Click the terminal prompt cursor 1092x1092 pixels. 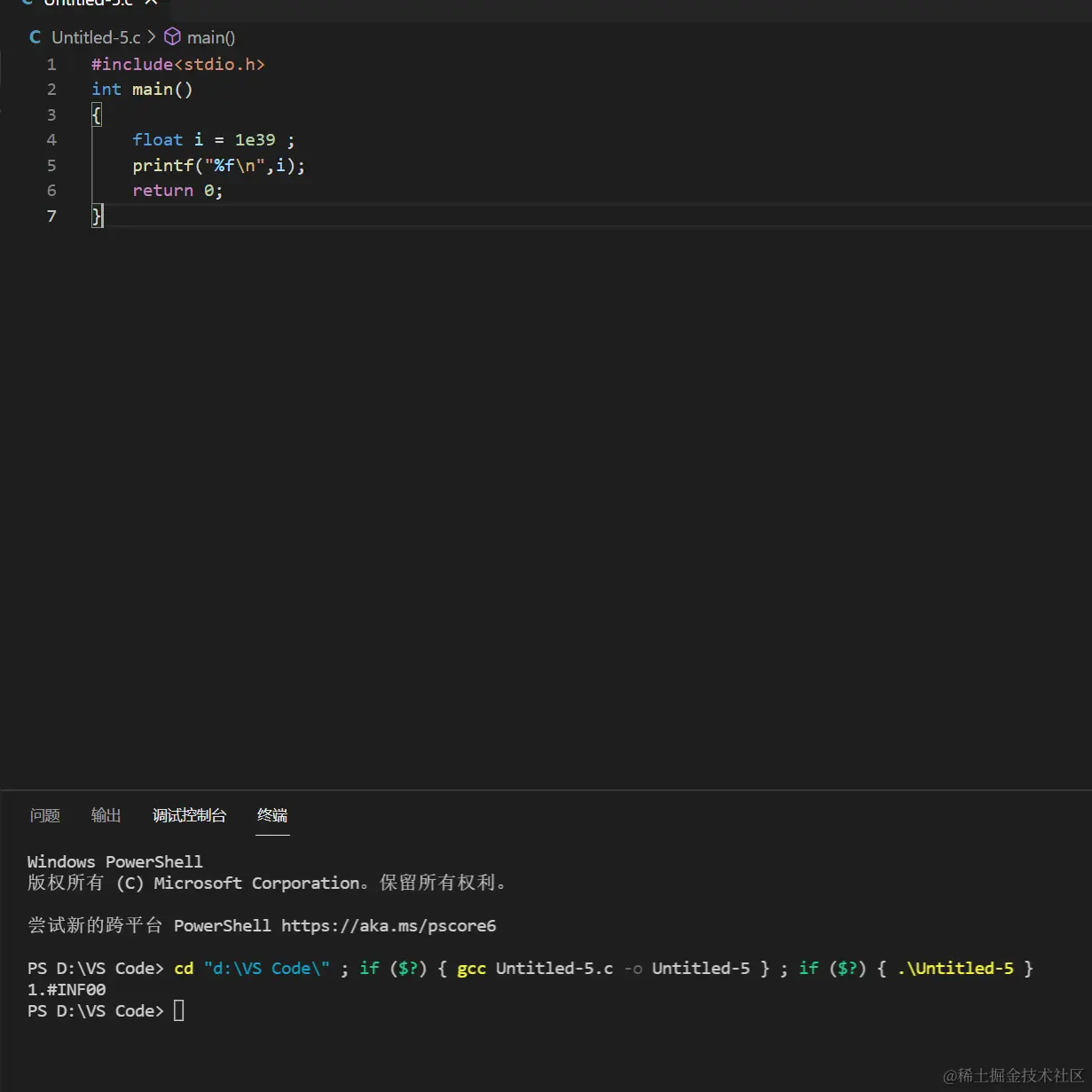point(178,1010)
